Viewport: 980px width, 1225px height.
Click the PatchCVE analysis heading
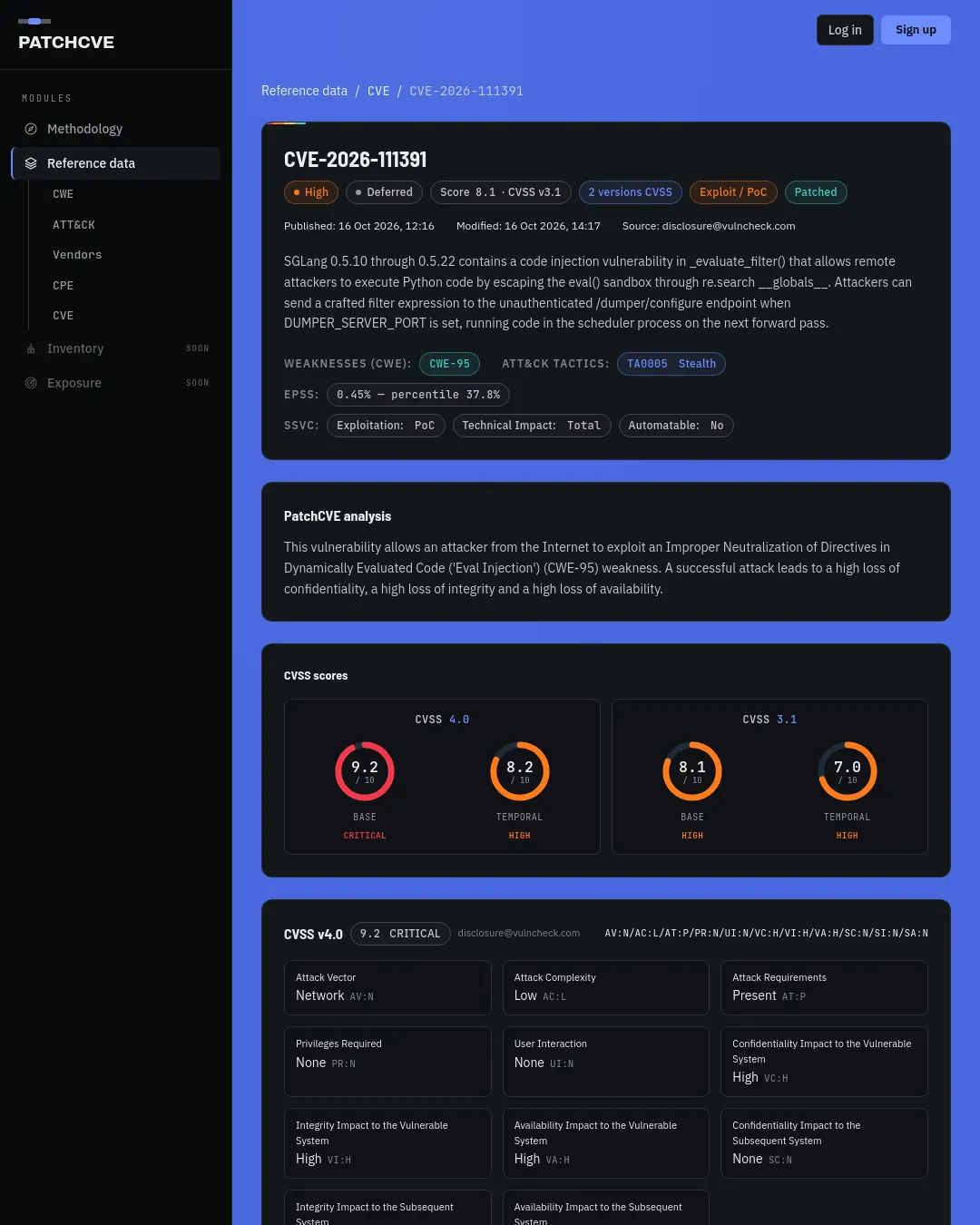coord(338,516)
